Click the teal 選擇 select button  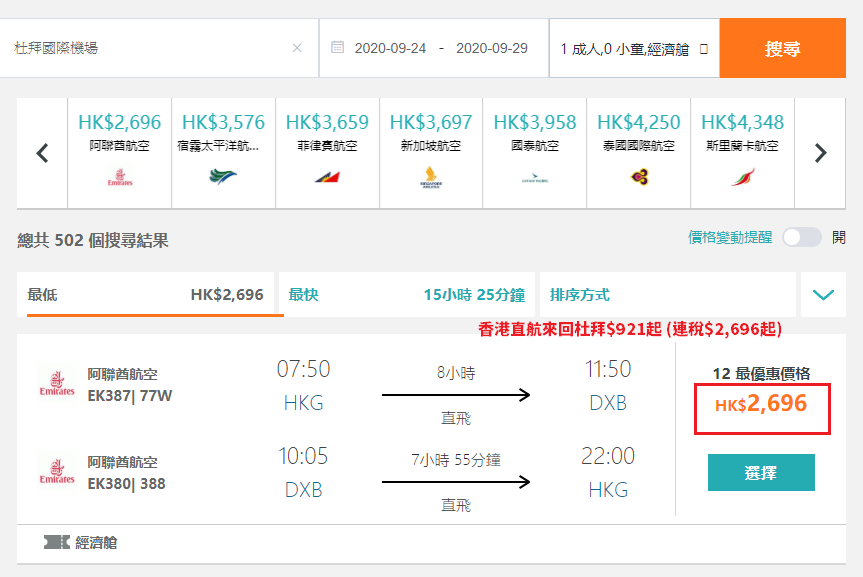(x=761, y=472)
